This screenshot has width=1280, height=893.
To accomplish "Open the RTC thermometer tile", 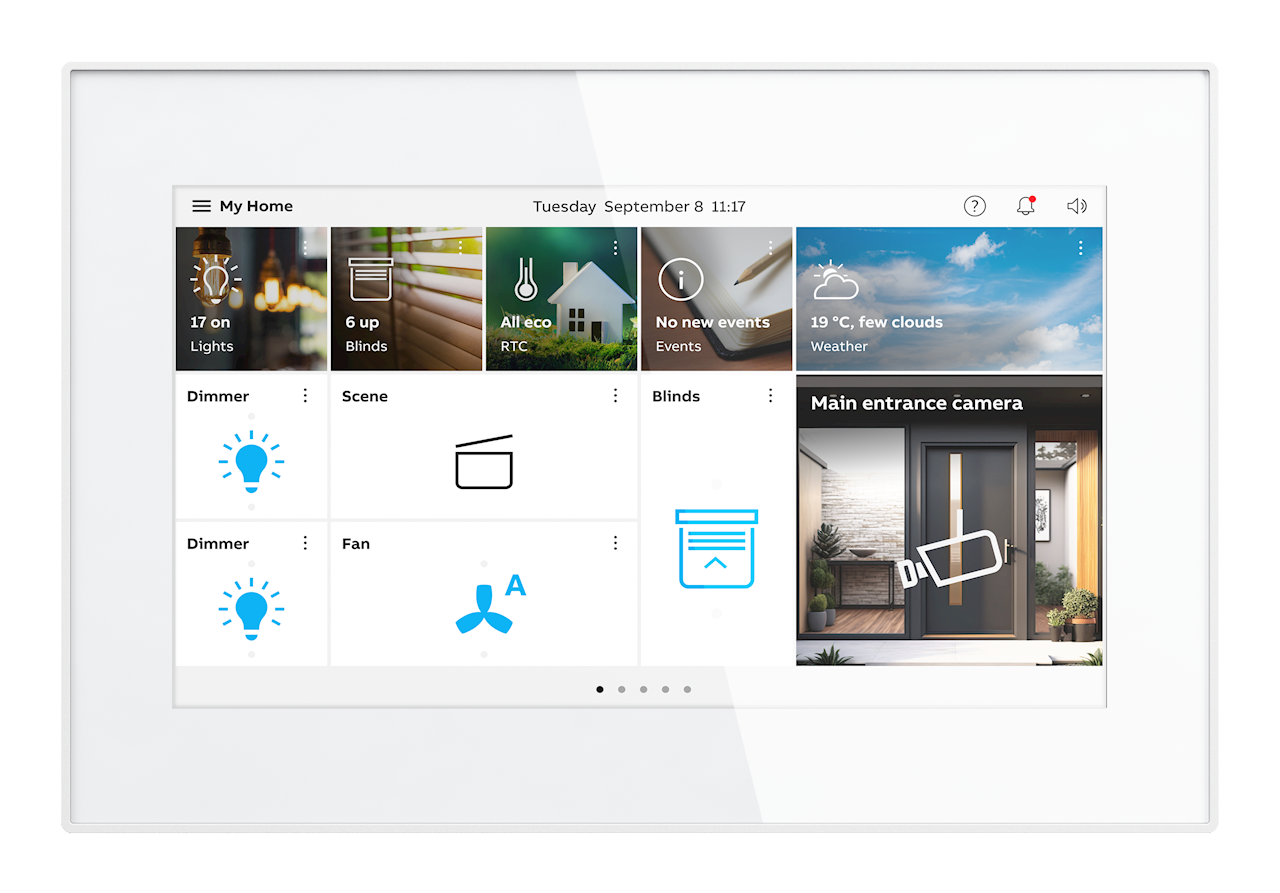I will pyautogui.click(x=561, y=299).
